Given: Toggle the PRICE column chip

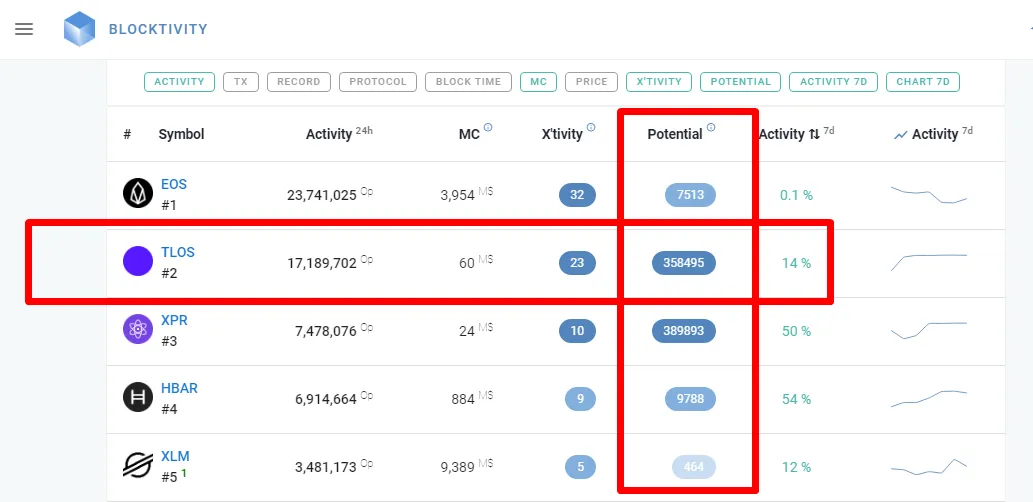Looking at the screenshot, I should pyautogui.click(x=592, y=82).
